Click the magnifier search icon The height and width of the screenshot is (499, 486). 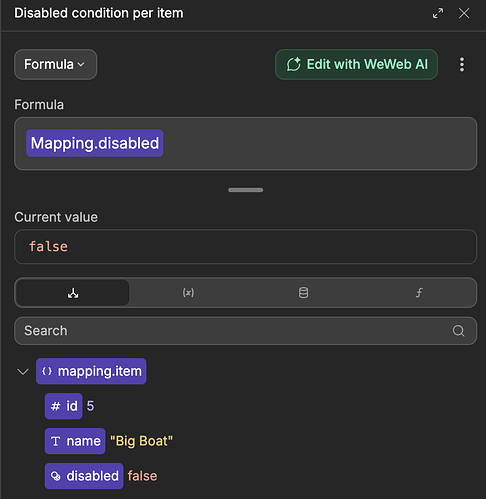(458, 331)
